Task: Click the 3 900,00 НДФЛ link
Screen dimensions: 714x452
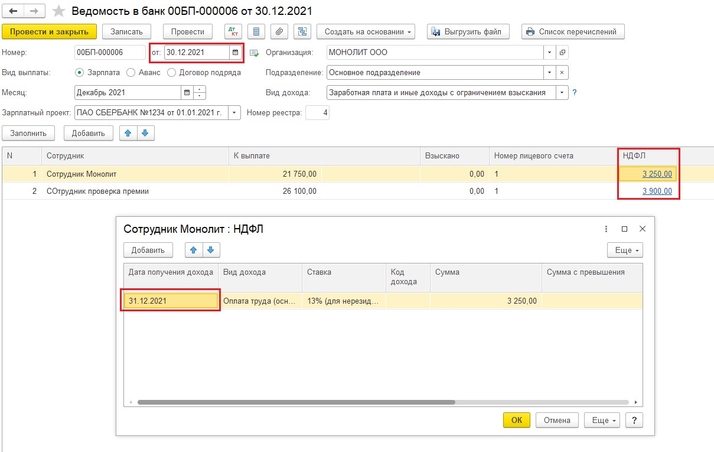Action: (x=657, y=190)
